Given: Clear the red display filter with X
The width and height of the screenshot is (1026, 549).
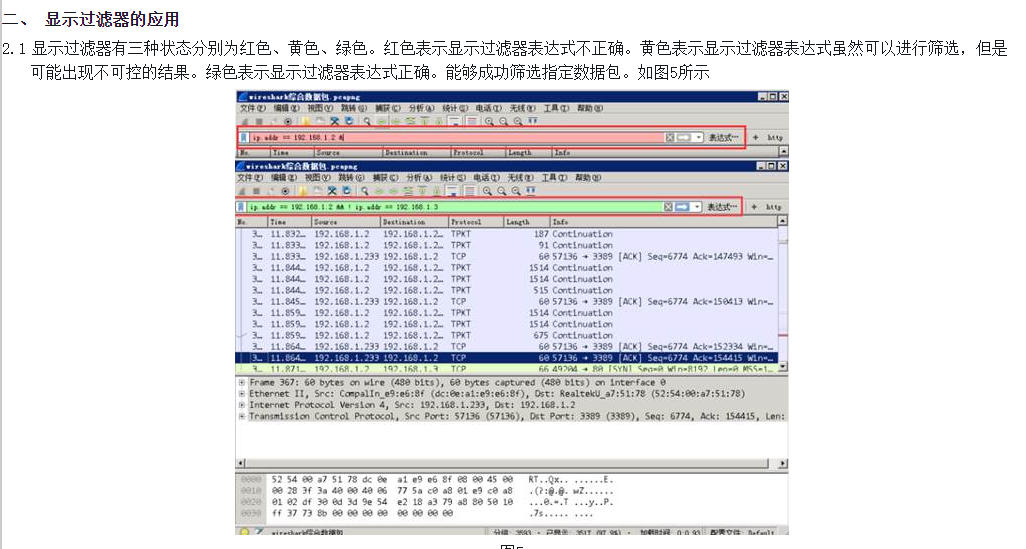Looking at the screenshot, I should (669, 137).
